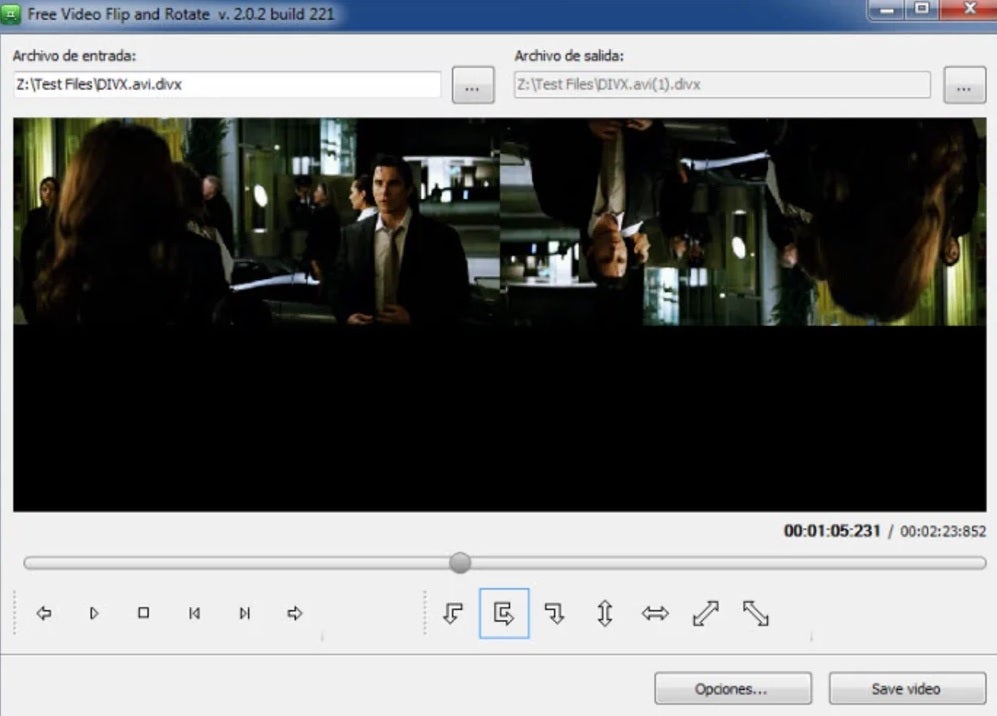Click the diagonal arrow pointing upper-right
997x716 pixels.
point(705,613)
